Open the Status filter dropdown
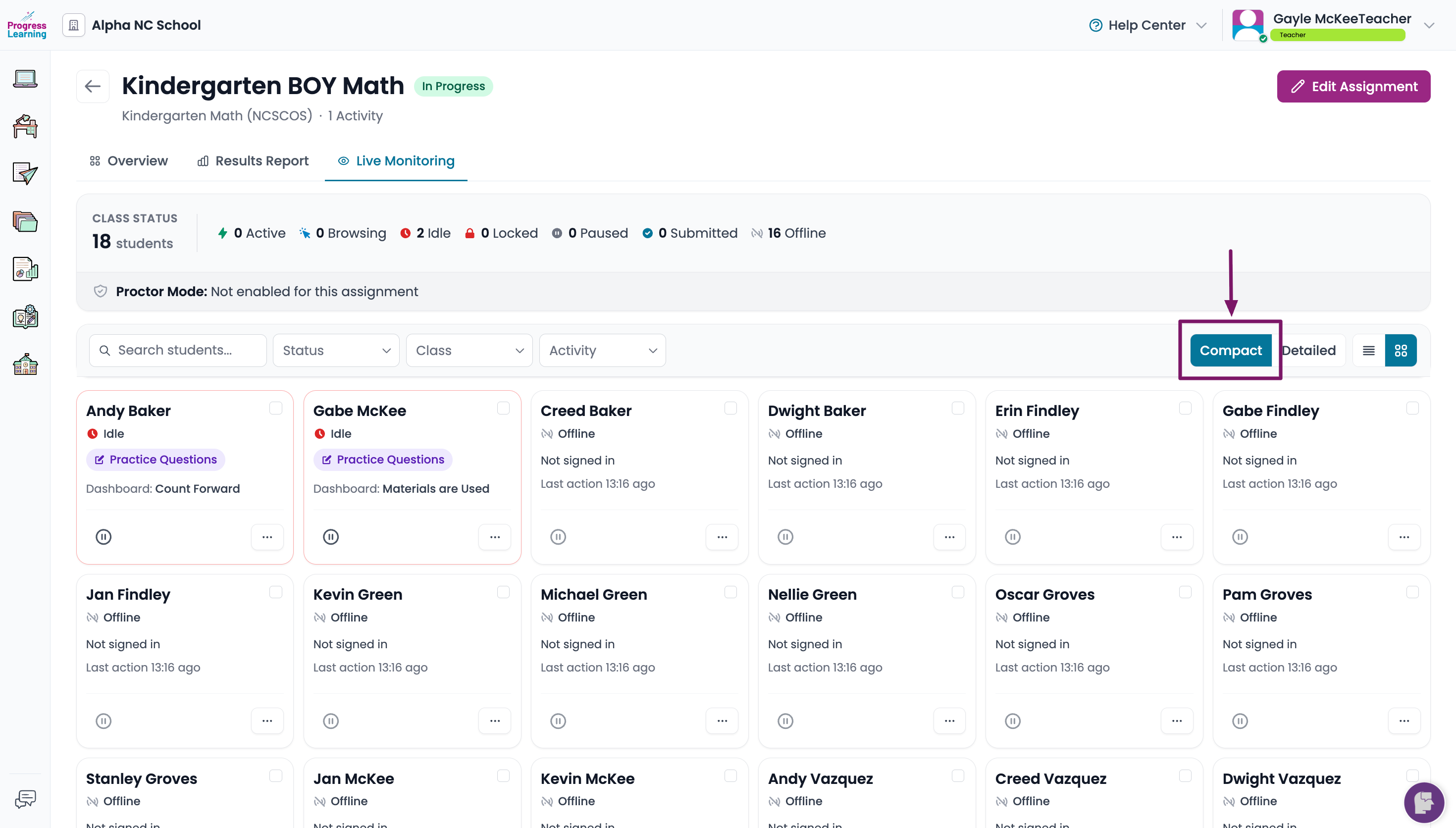The width and height of the screenshot is (1456, 828). coord(336,350)
